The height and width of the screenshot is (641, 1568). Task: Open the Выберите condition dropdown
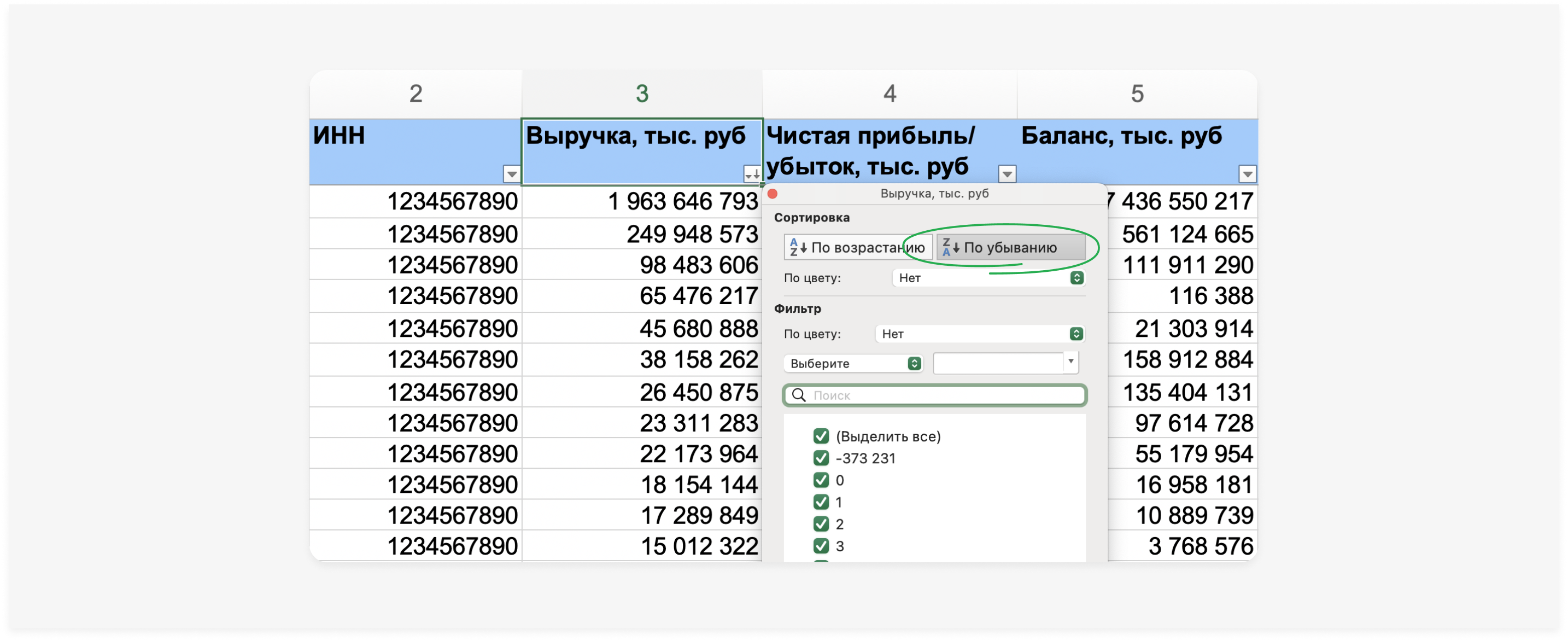point(853,363)
